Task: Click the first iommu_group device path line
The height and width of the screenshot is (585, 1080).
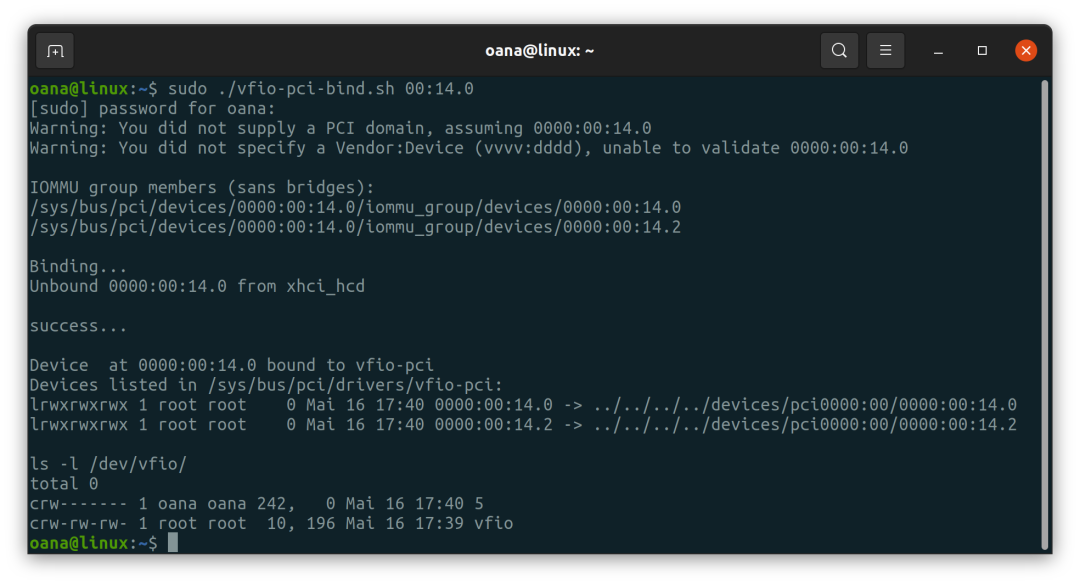Action: [x=355, y=207]
